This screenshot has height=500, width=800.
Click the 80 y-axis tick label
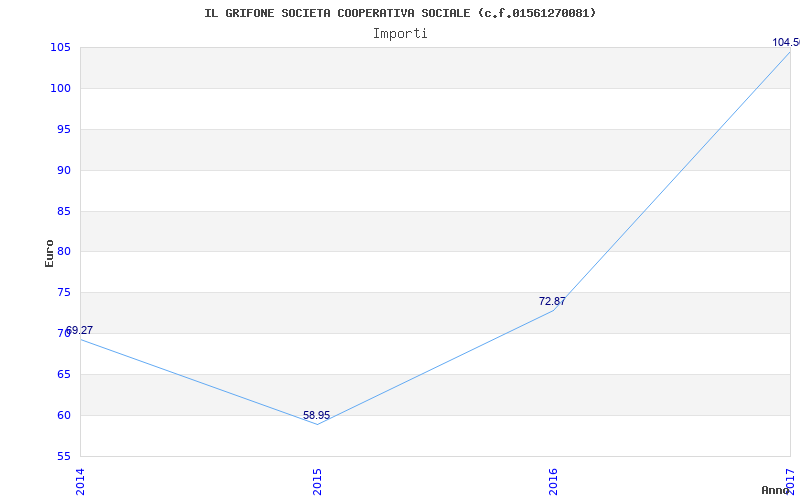tap(63, 252)
